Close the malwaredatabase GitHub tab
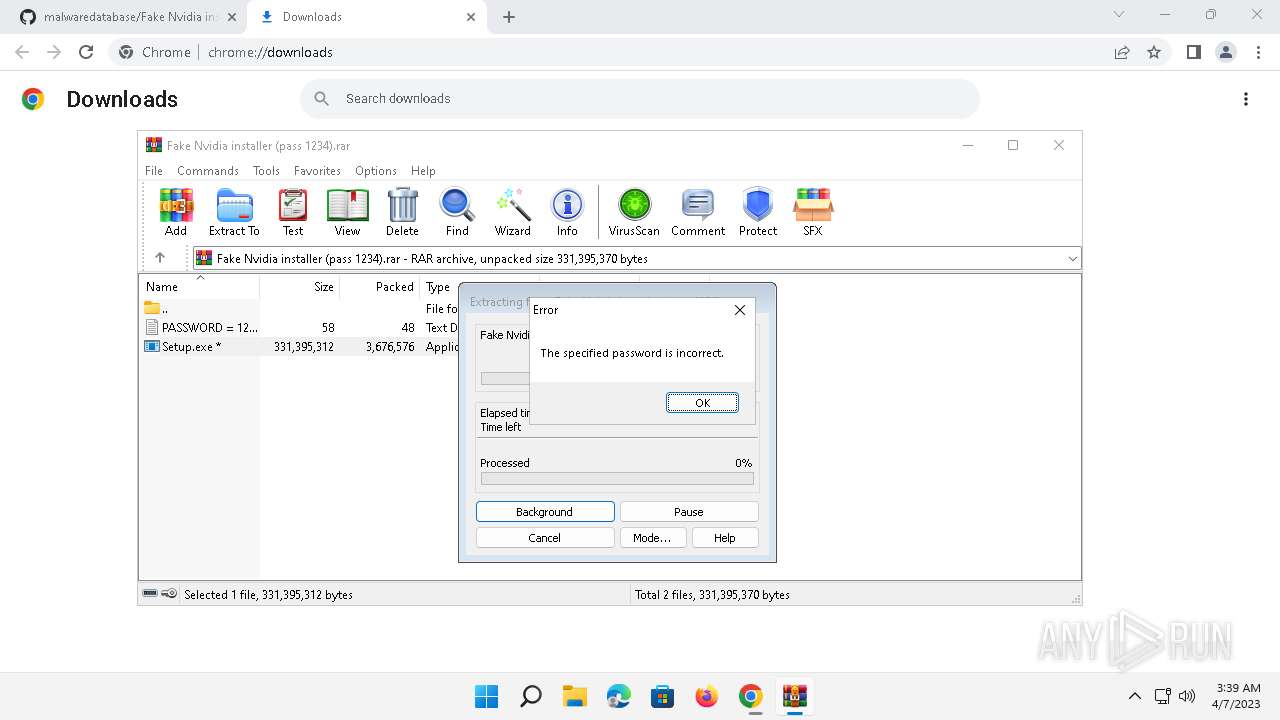The image size is (1280, 720). (x=231, y=17)
